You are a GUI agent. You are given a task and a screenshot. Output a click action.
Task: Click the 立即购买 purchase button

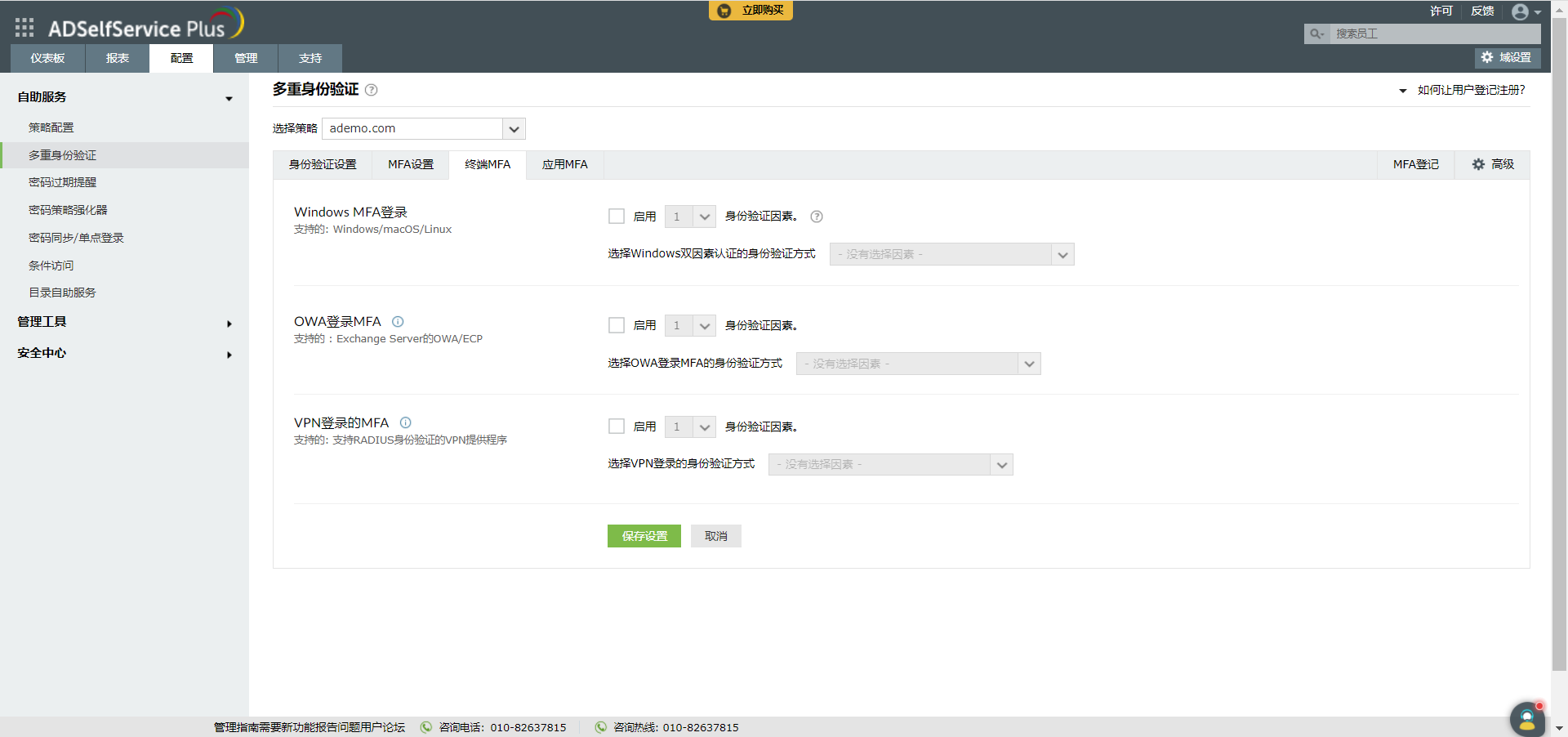click(x=750, y=11)
